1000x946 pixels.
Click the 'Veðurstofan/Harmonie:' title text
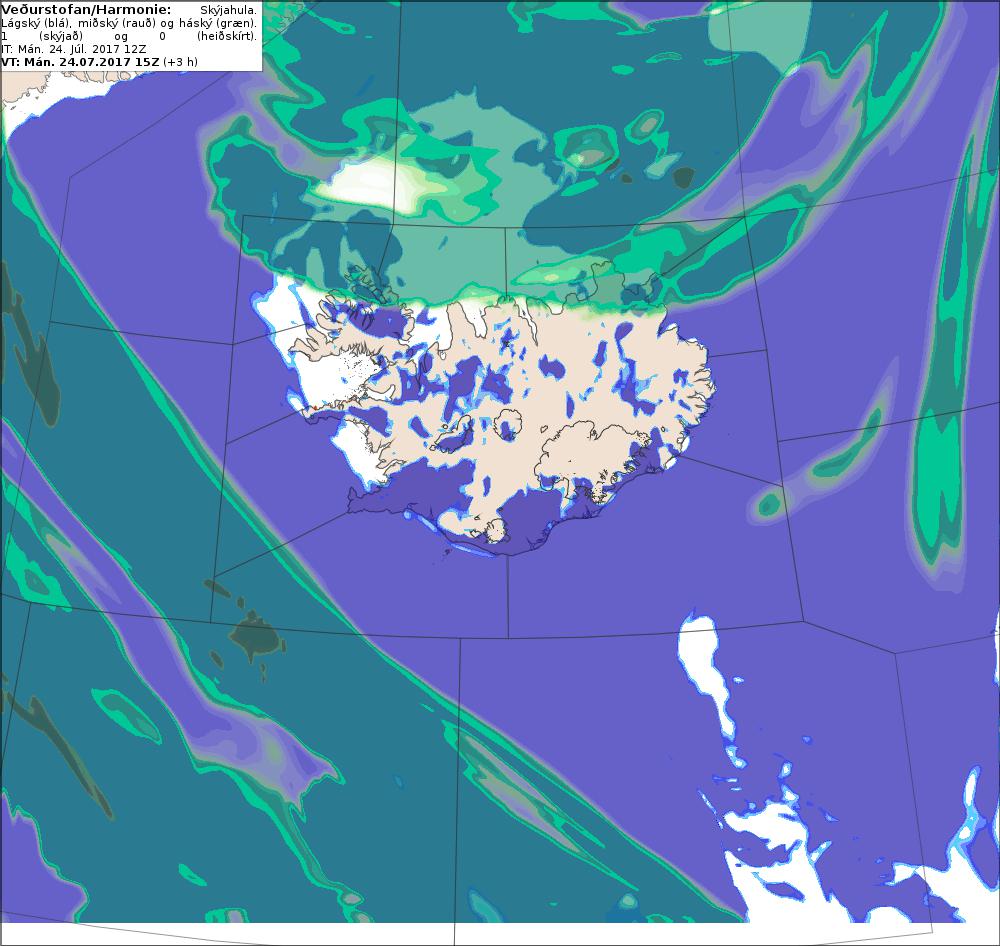click(86, 10)
